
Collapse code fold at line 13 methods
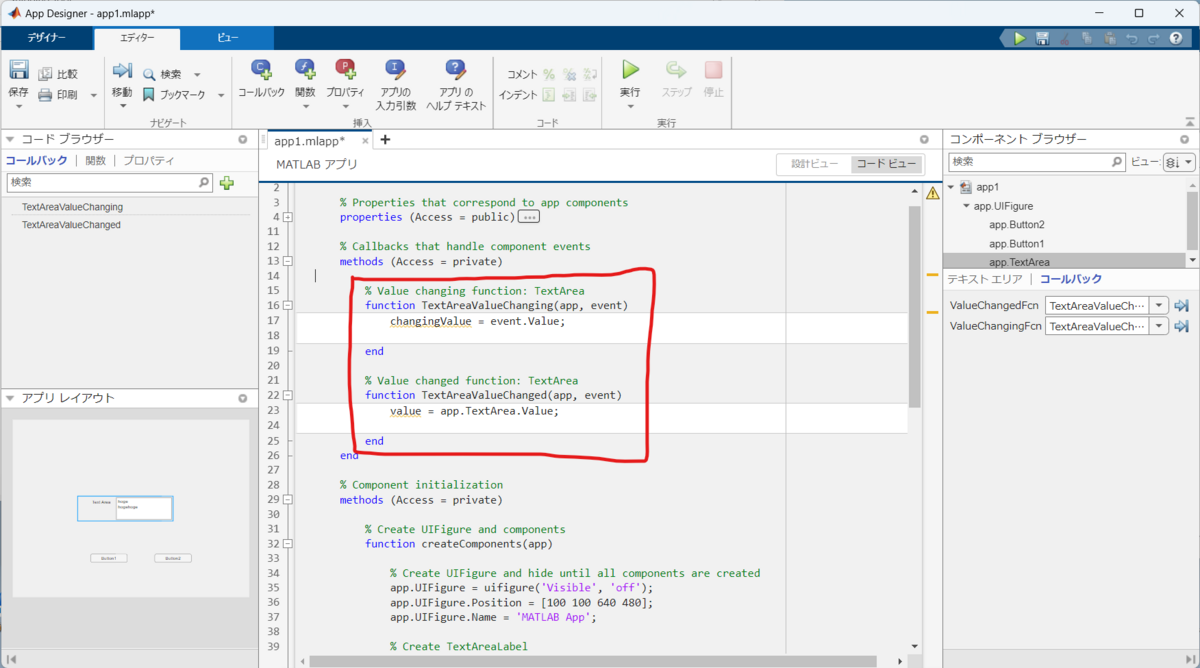pos(288,261)
